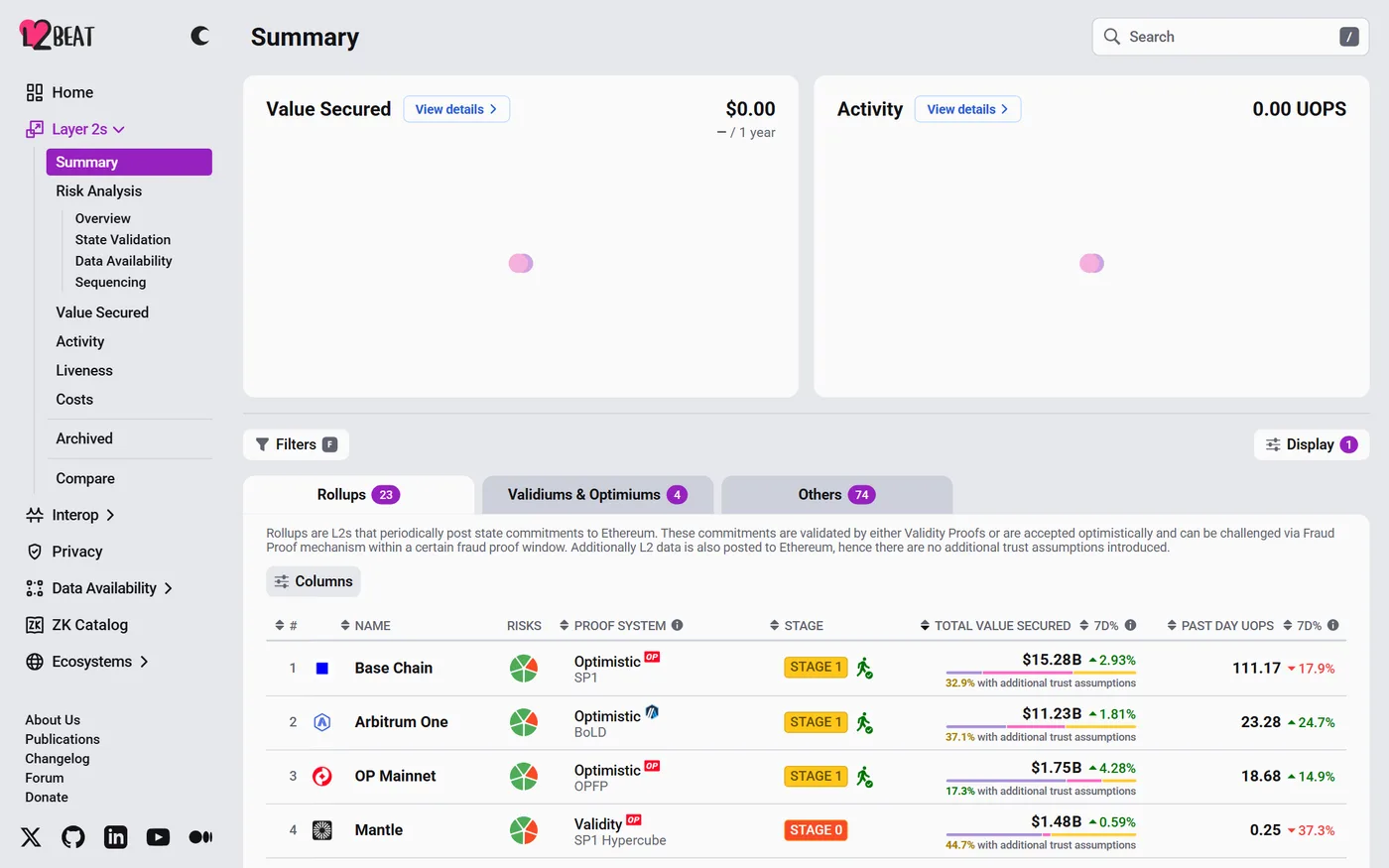1389x868 pixels.
Task: Open the LinkedIn social icon
Action: point(116,837)
